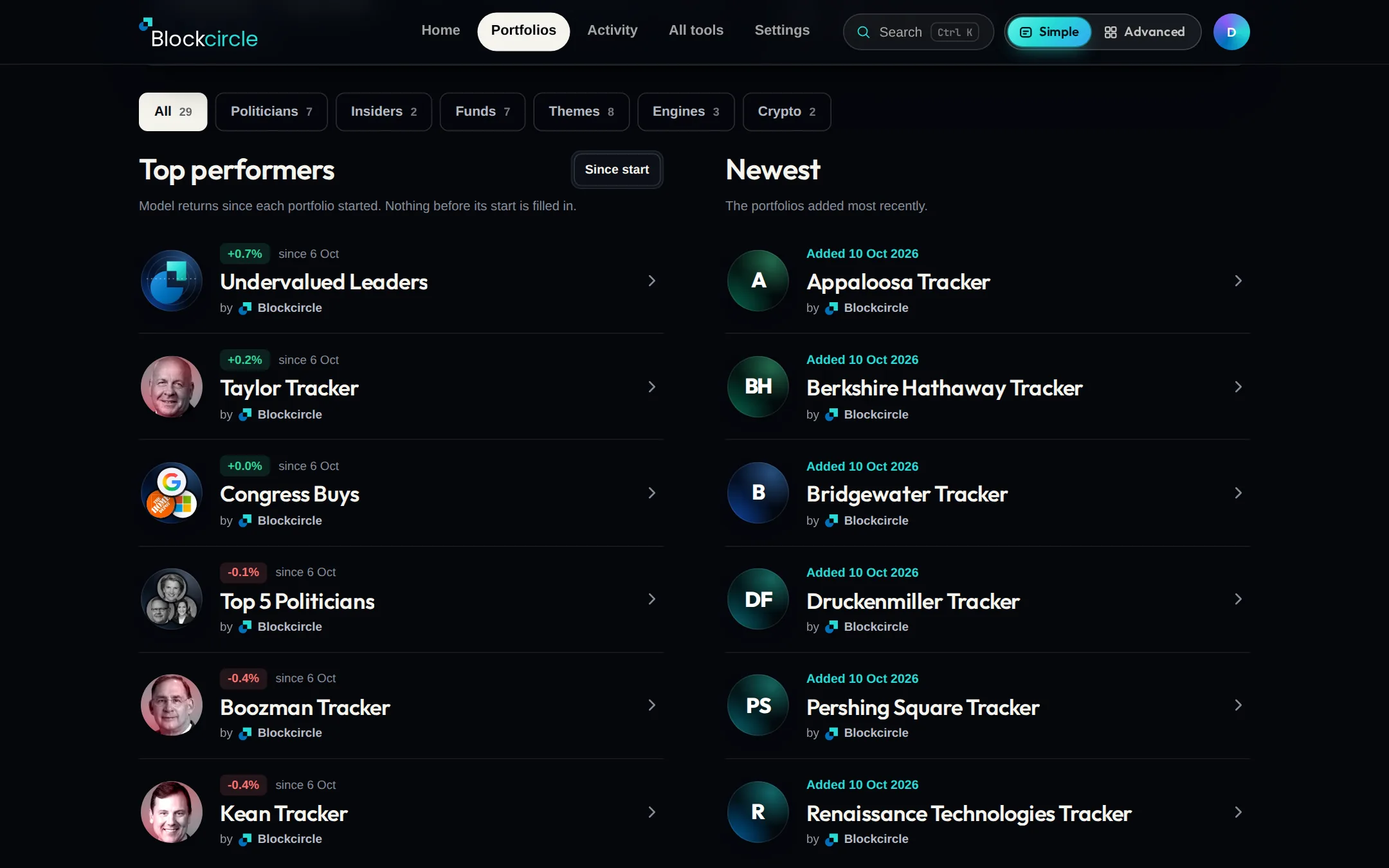This screenshot has width=1389, height=868.
Task: Expand Undervalued Leaders row chevron
Action: pyautogui.click(x=652, y=281)
